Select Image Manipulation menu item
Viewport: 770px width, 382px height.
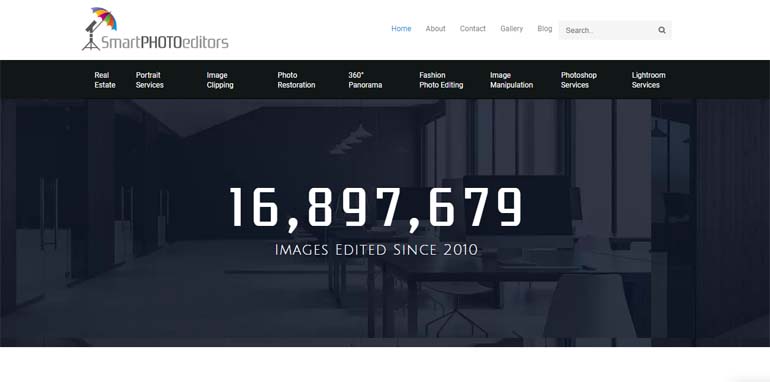pos(511,80)
